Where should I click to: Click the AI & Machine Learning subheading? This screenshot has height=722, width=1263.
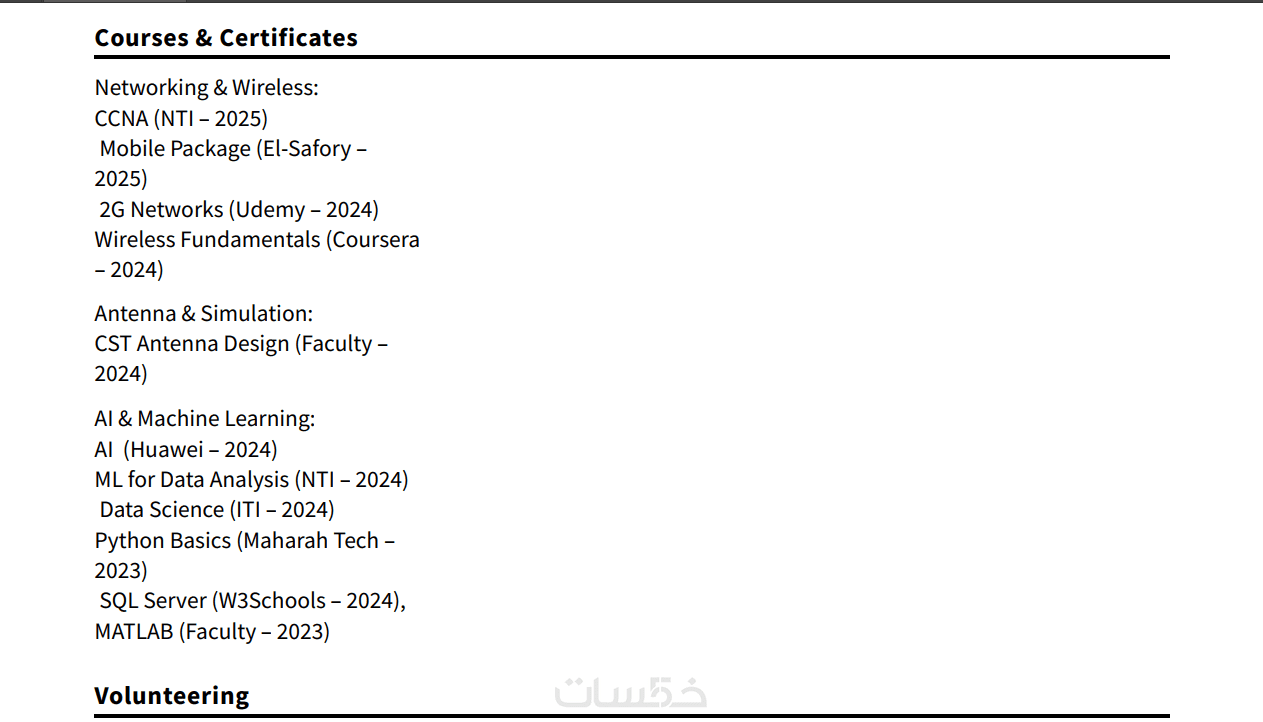(204, 419)
